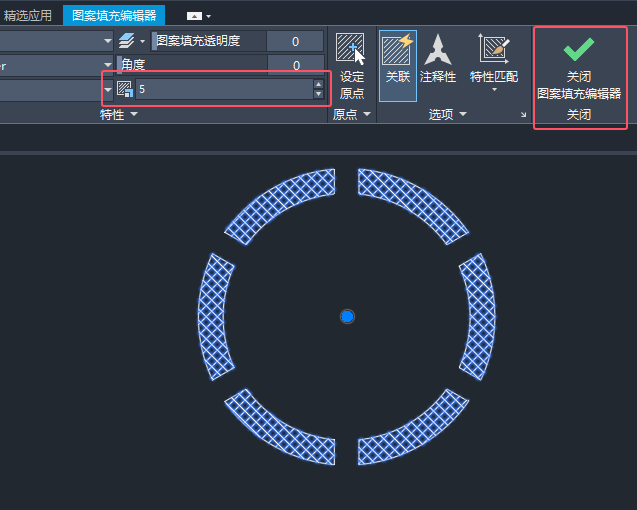Expand the 选项 panel

click(x=447, y=114)
